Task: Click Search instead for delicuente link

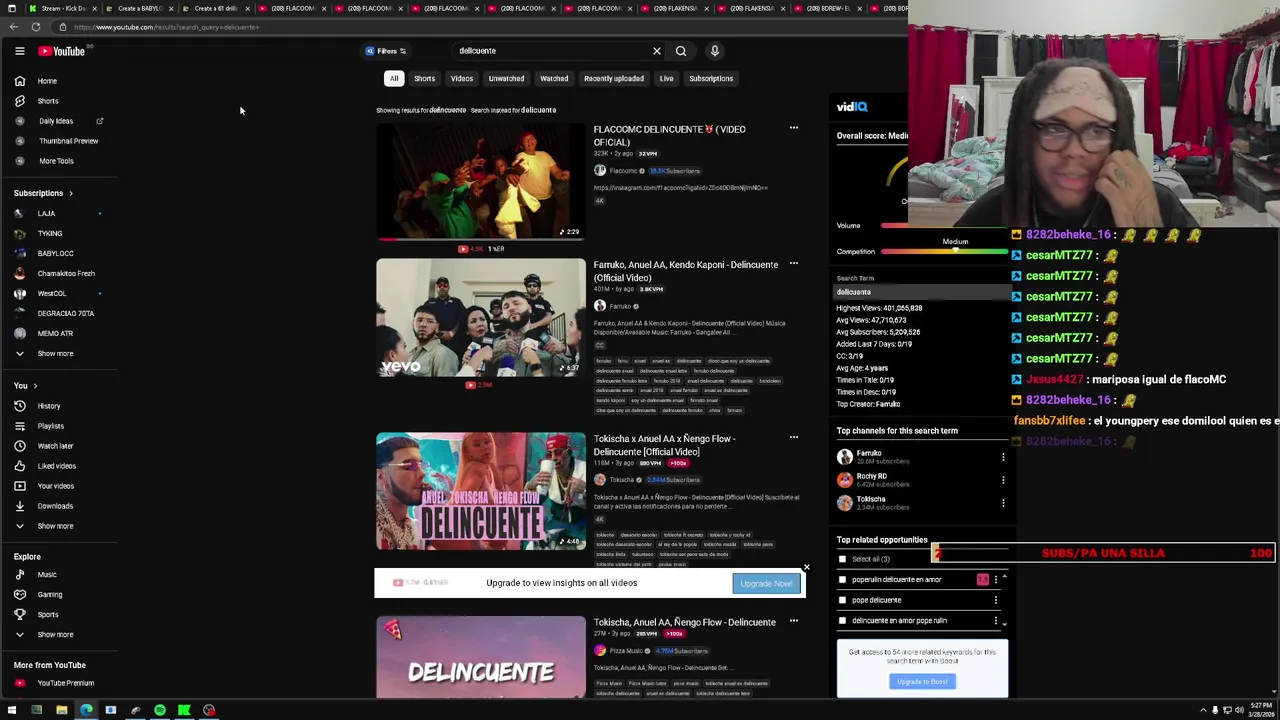Action: [513, 110]
